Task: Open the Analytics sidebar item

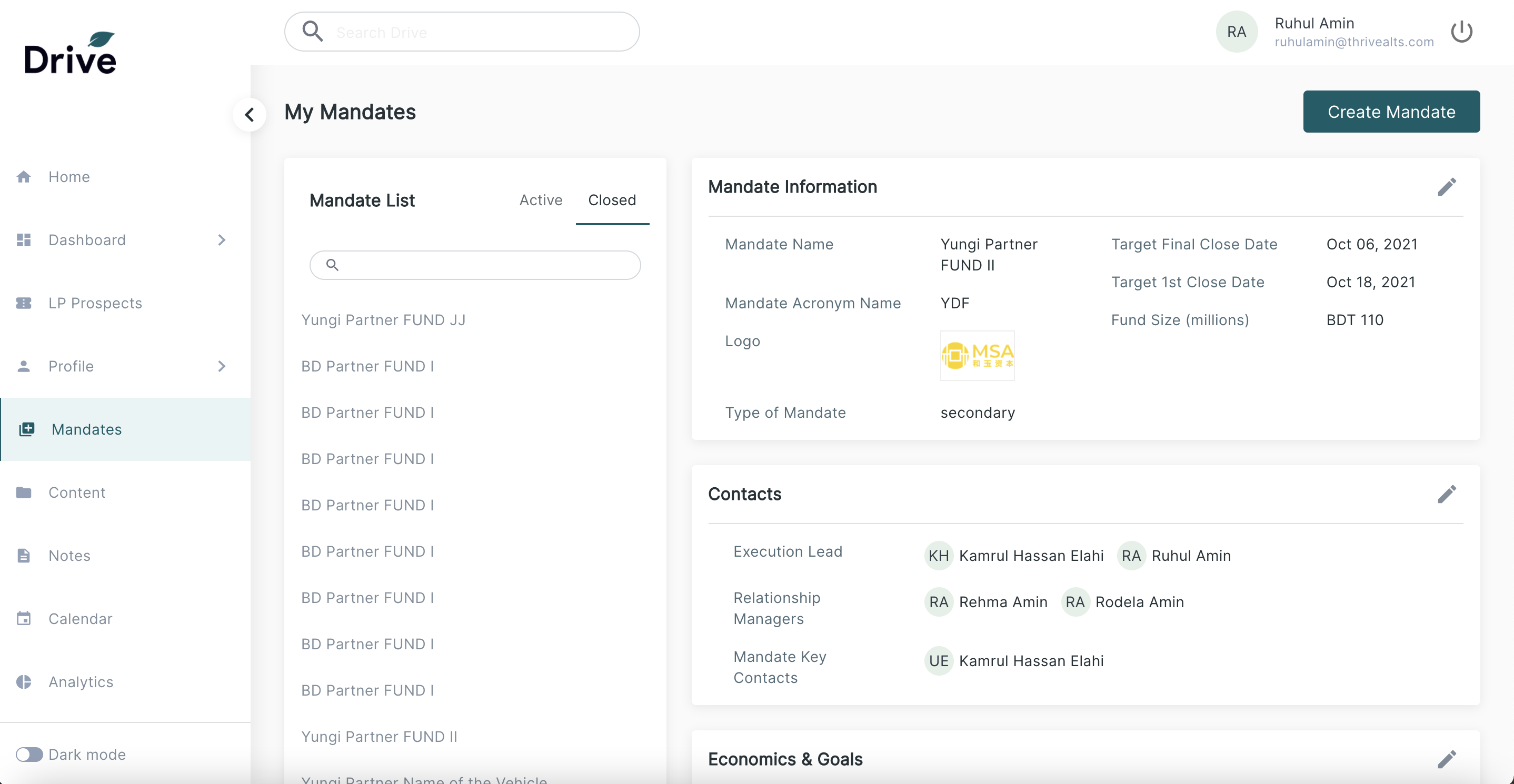Action: pos(81,682)
